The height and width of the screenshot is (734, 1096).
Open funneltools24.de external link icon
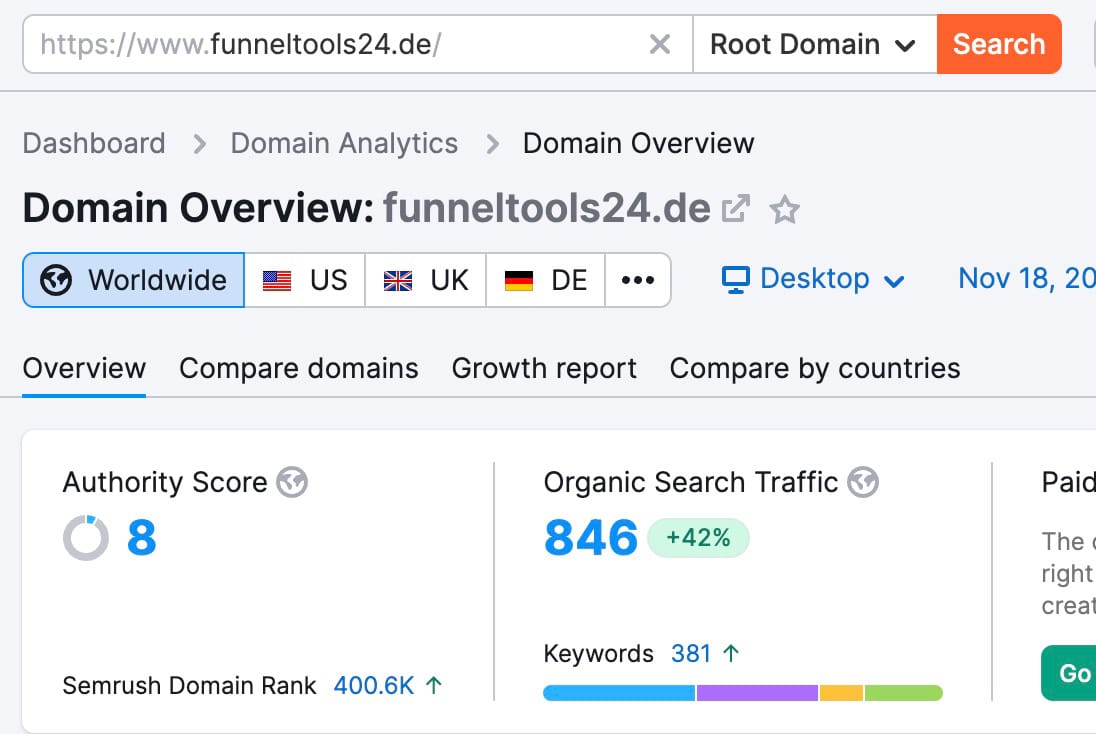tap(737, 209)
